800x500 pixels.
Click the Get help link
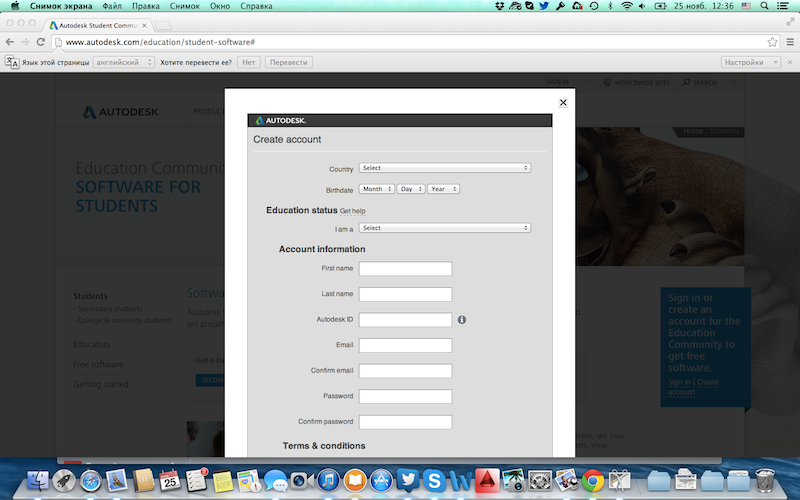pyautogui.click(x=353, y=212)
